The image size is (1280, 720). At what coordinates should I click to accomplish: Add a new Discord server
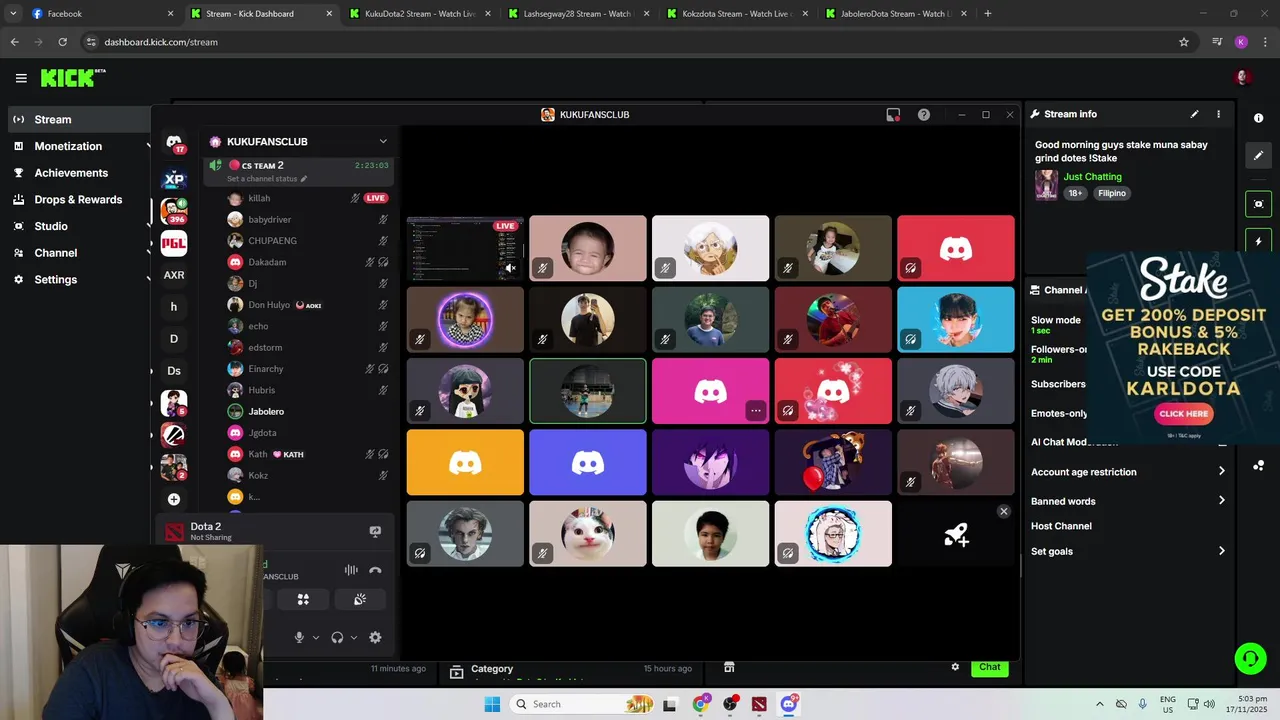click(x=174, y=499)
